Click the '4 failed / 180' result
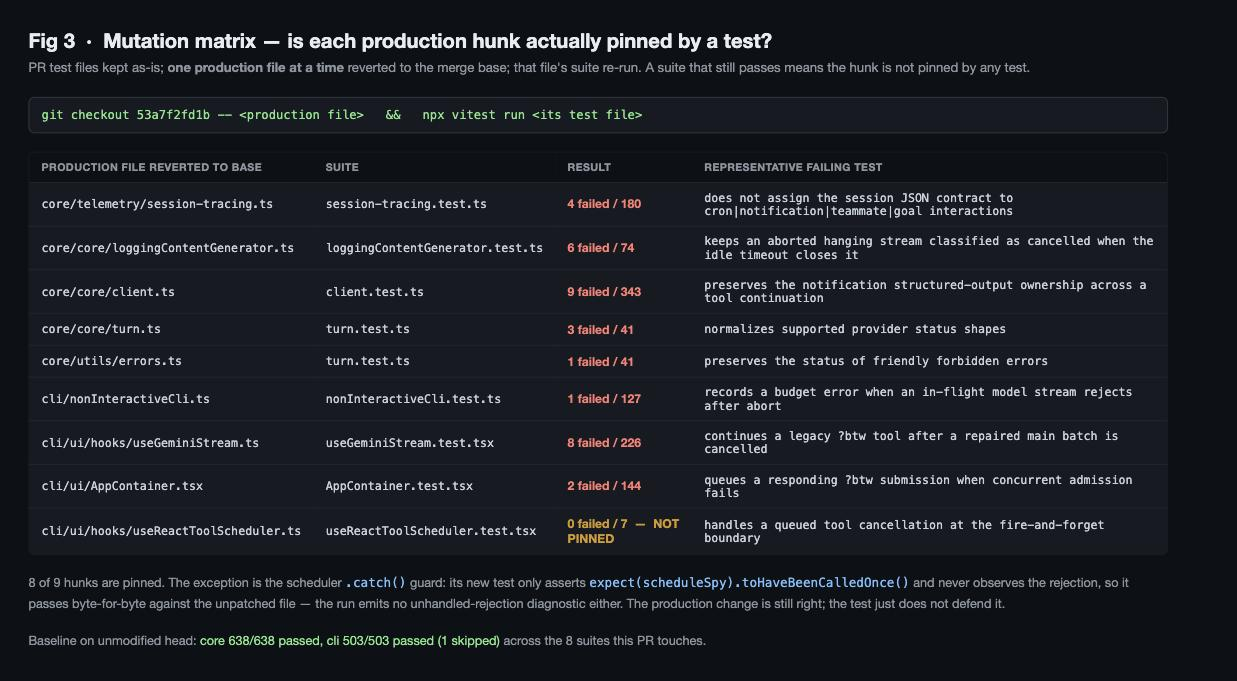This screenshot has height=681, width=1237. [x=604, y=204]
